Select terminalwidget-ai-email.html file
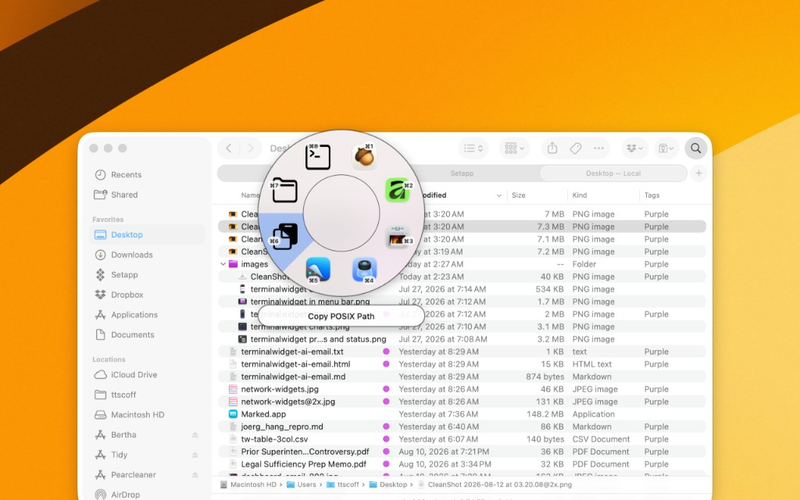Viewport: 800px width, 500px height. 462,364
